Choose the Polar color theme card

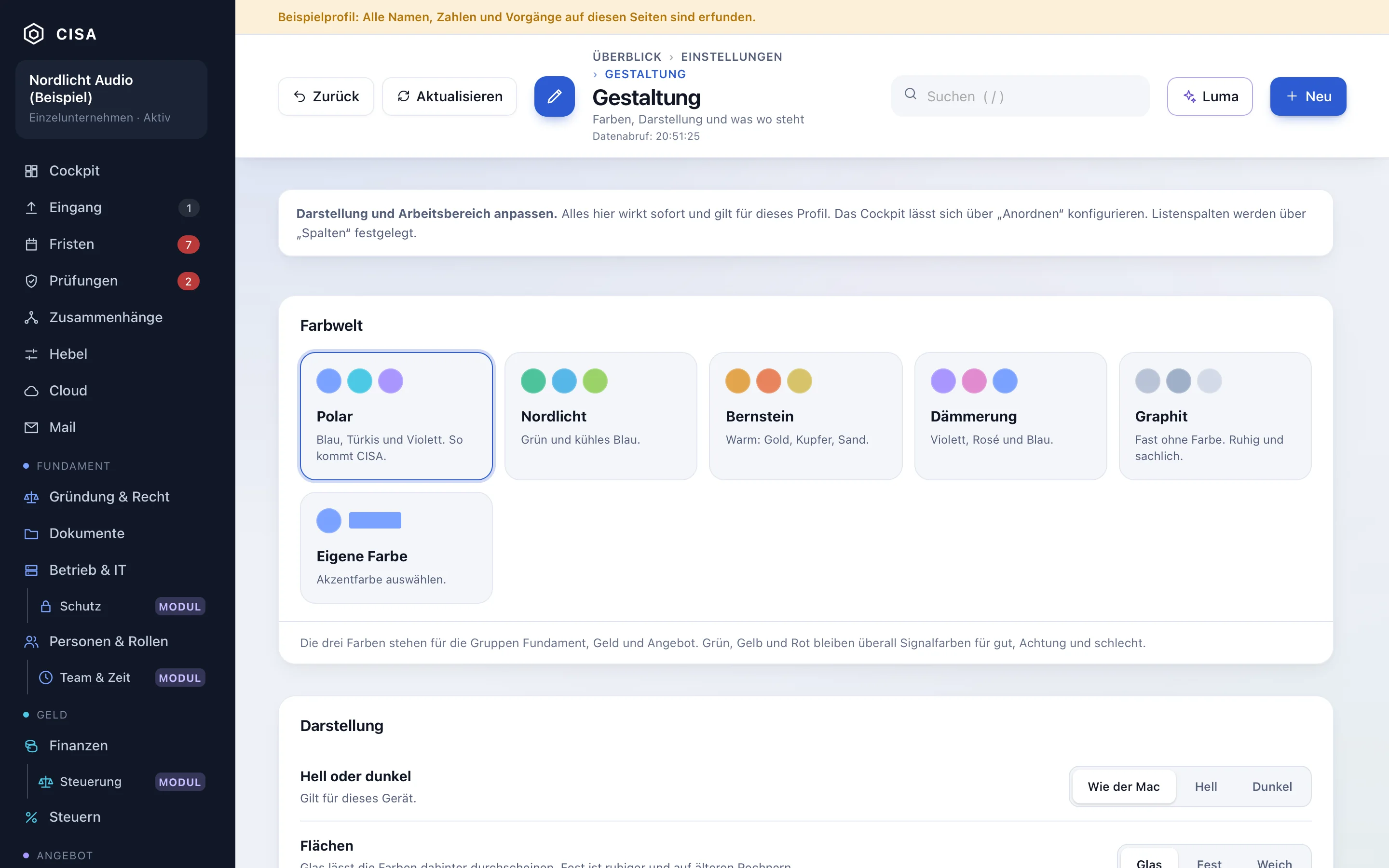click(x=396, y=416)
